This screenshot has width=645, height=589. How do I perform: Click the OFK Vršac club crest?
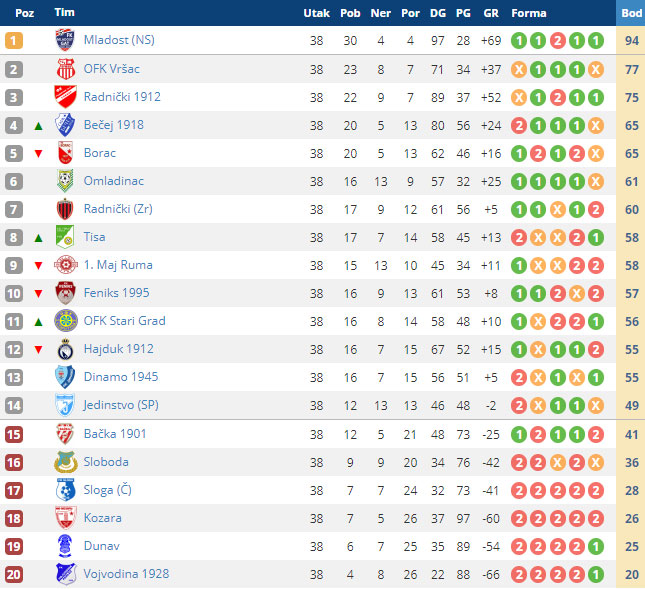pos(65,69)
